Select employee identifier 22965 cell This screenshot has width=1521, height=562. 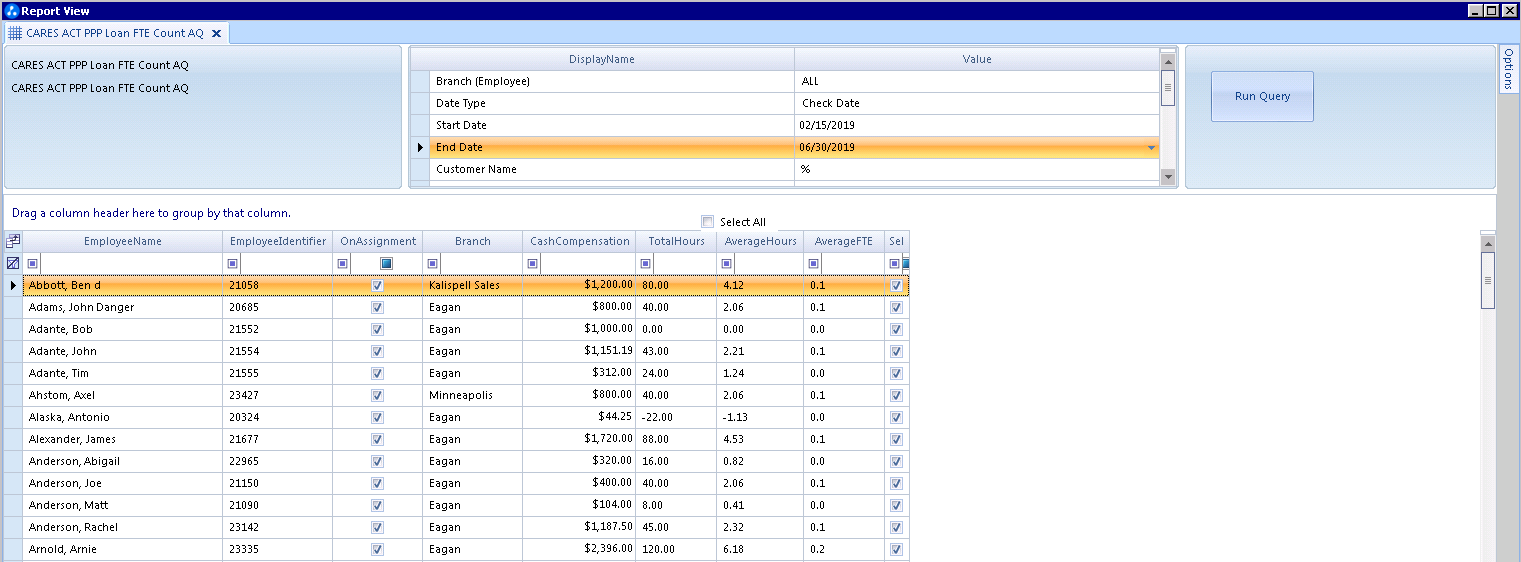click(x=278, y=461)
